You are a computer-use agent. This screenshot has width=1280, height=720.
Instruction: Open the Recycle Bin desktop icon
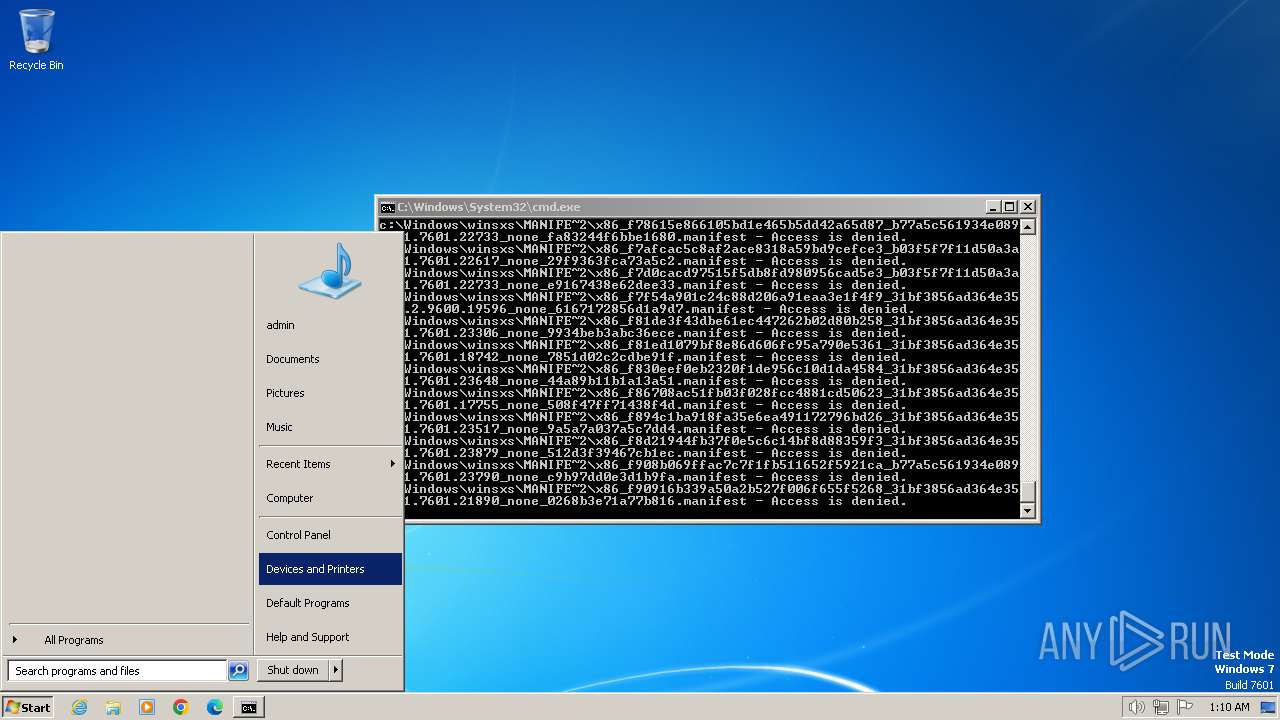[36, 40]
